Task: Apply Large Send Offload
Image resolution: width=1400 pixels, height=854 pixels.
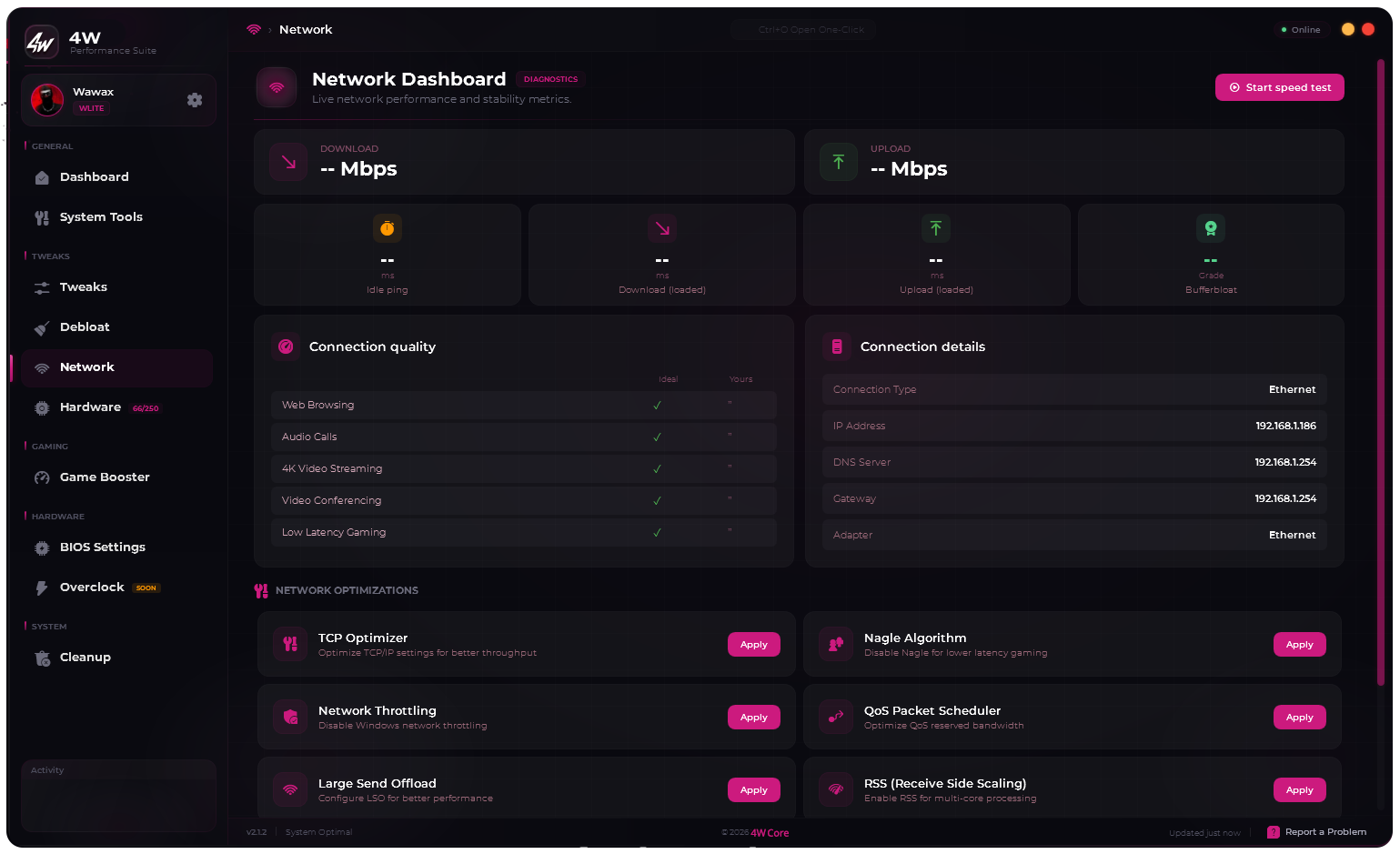Action: click(753, 790)
